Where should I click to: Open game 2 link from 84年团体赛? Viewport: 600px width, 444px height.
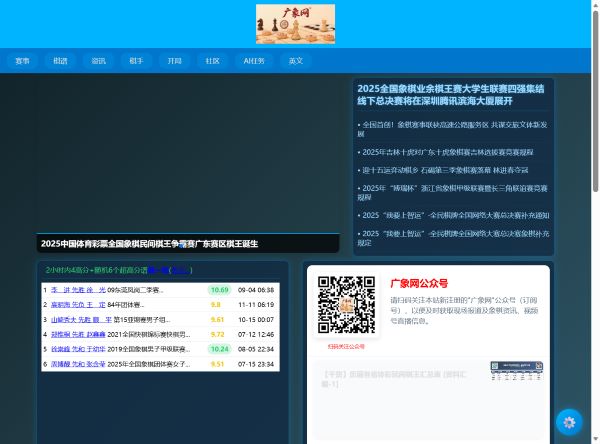click(x=78, y=305)
